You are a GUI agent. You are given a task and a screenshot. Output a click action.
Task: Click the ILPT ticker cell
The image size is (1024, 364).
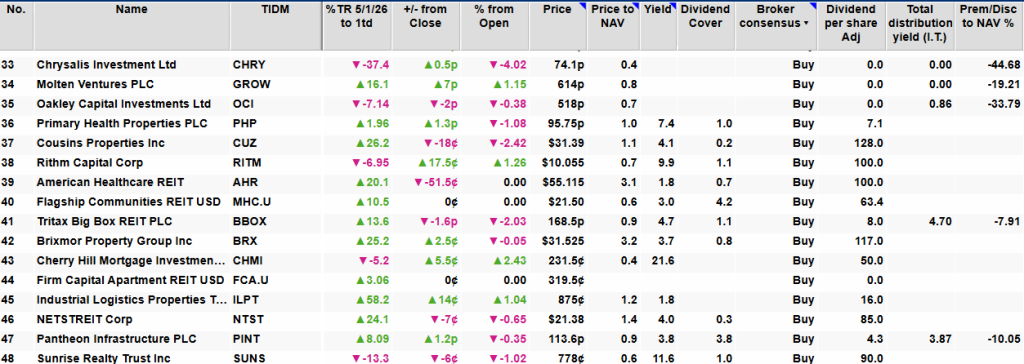point(246,300)
